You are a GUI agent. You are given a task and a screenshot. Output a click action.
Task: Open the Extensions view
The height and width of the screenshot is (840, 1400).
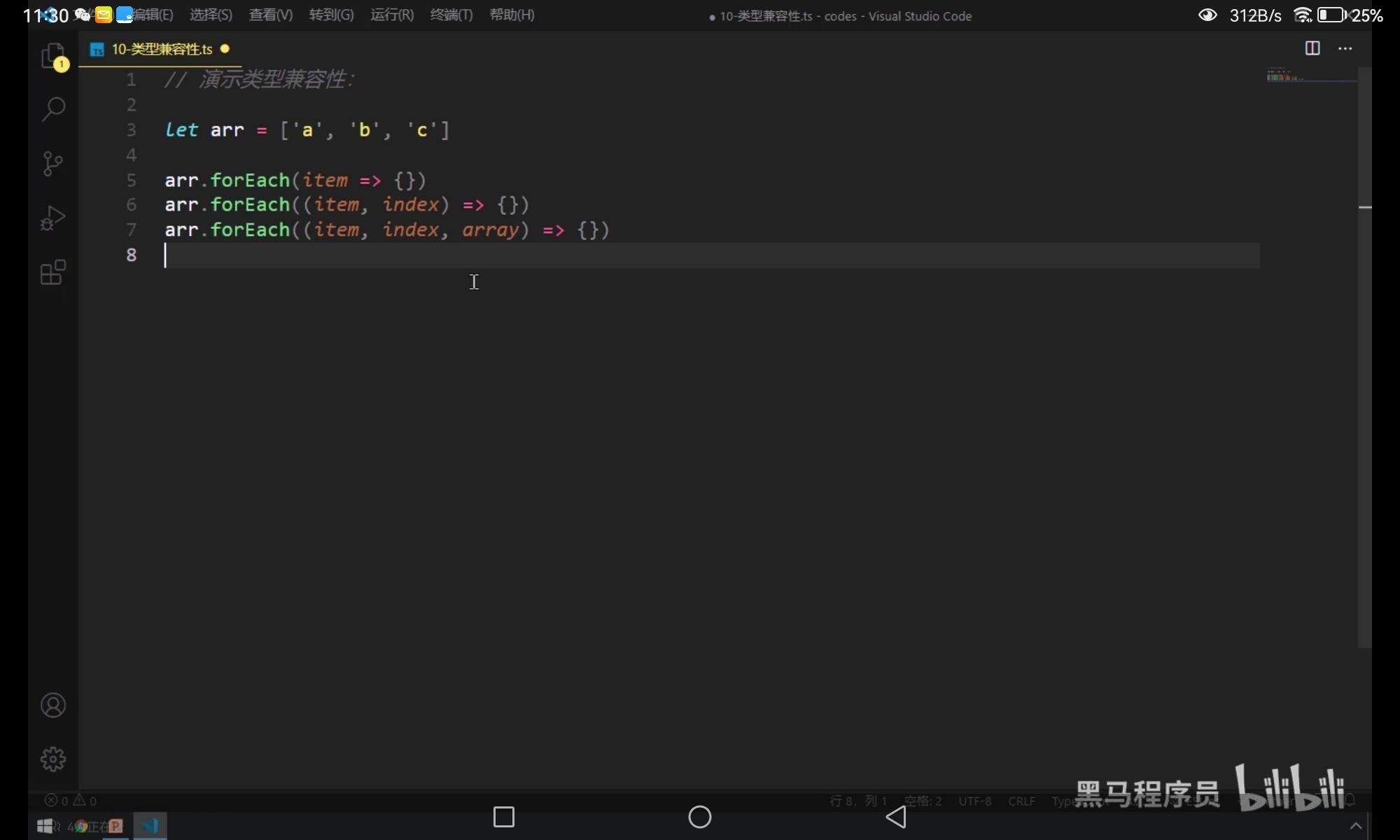53,272
